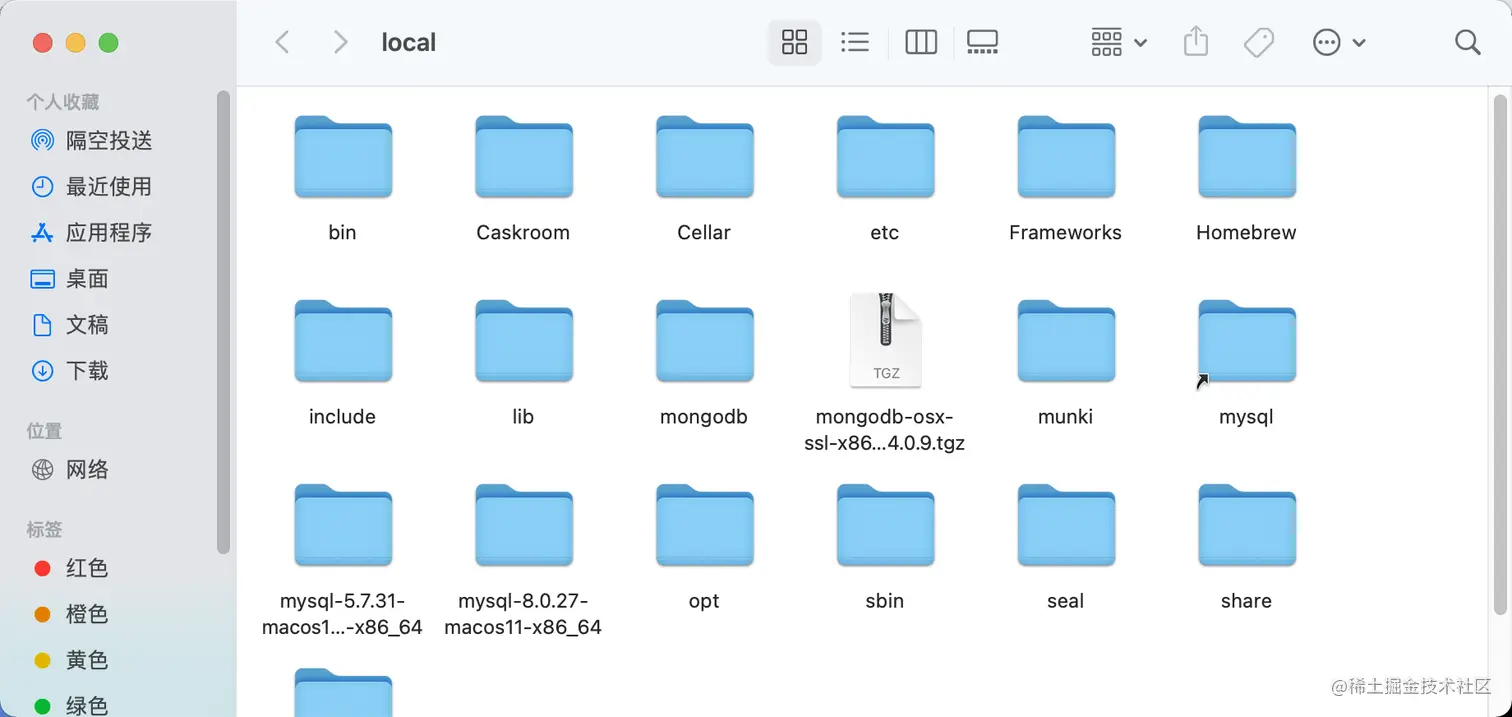Open the More actions ellipsis menu
The width and height of the screenshot is (1512, 717).
pyautogui.click(x=1339, y=42)
